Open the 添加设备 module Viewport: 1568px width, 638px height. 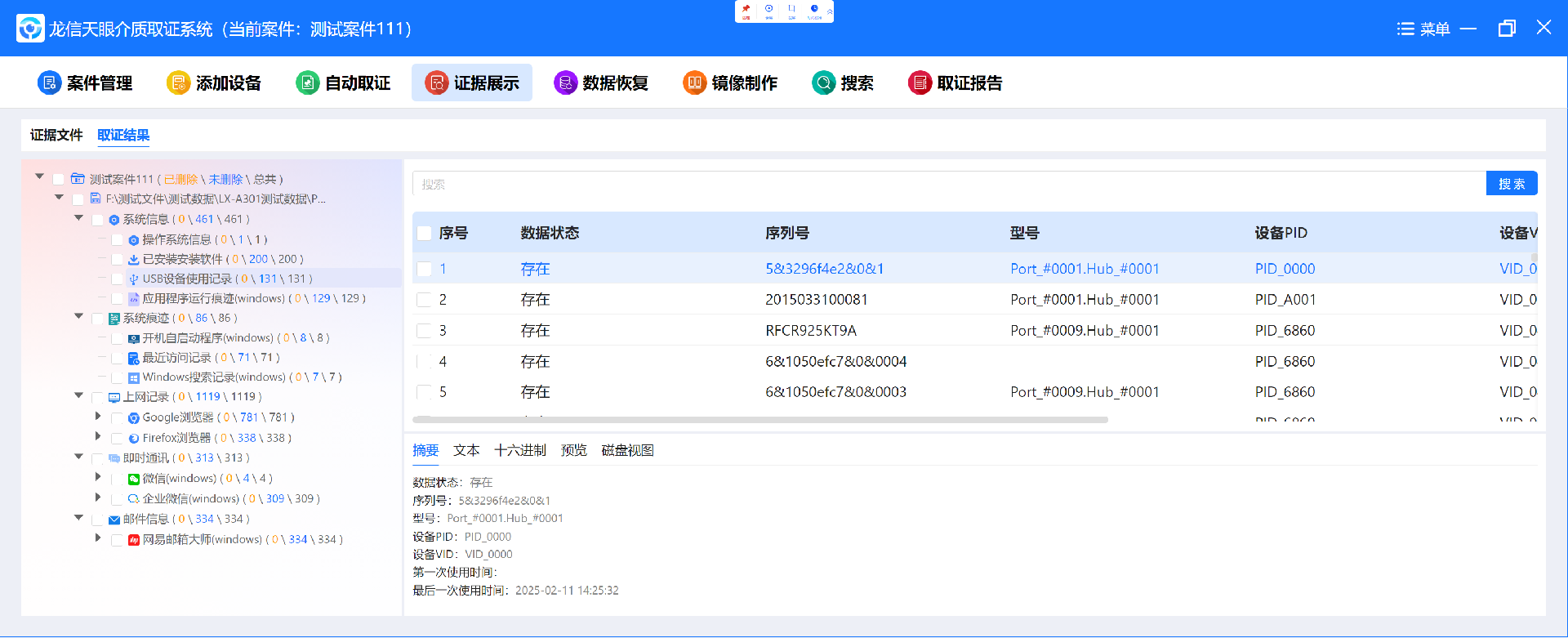(214, 83)
